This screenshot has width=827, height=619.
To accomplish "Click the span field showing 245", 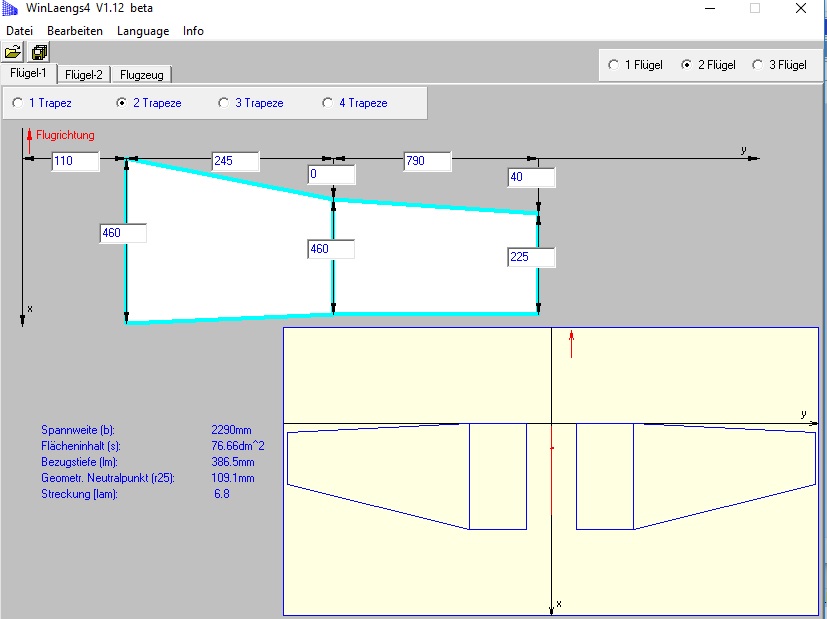I will pyautogui.click(x=236, y=161).
